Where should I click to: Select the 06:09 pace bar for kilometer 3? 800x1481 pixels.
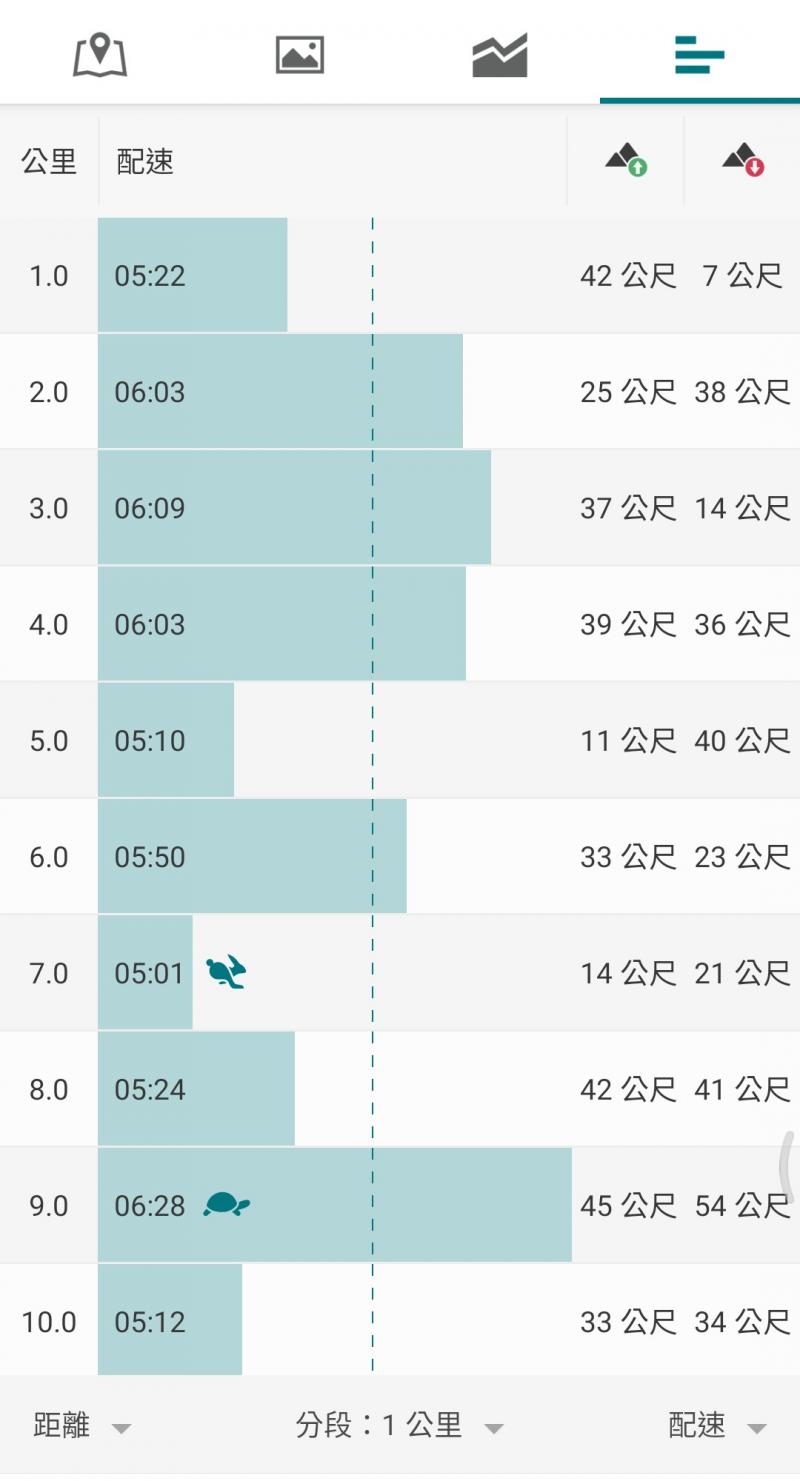(294, 508)
